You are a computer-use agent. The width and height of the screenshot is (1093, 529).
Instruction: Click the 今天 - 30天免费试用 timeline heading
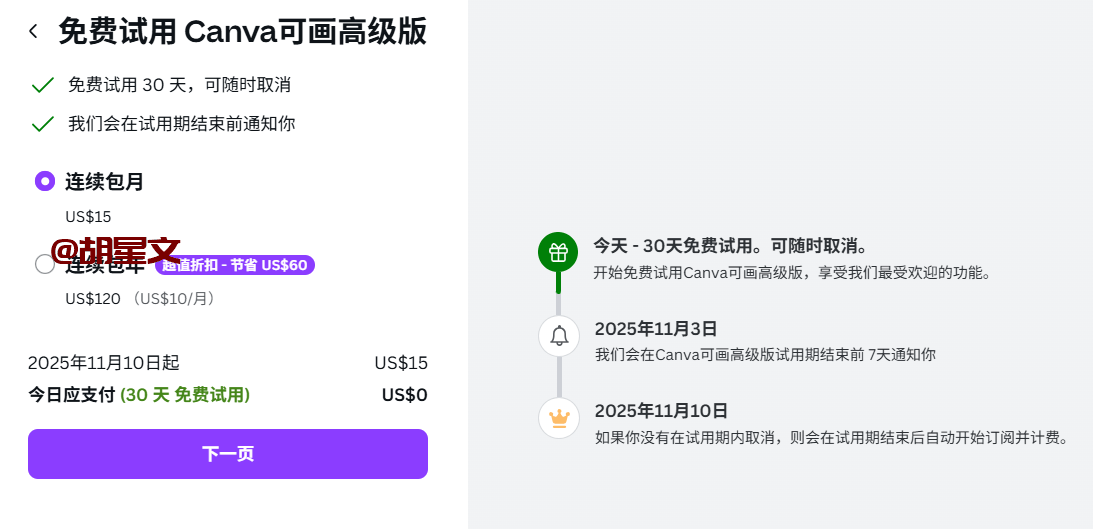[x=731, y=246]
